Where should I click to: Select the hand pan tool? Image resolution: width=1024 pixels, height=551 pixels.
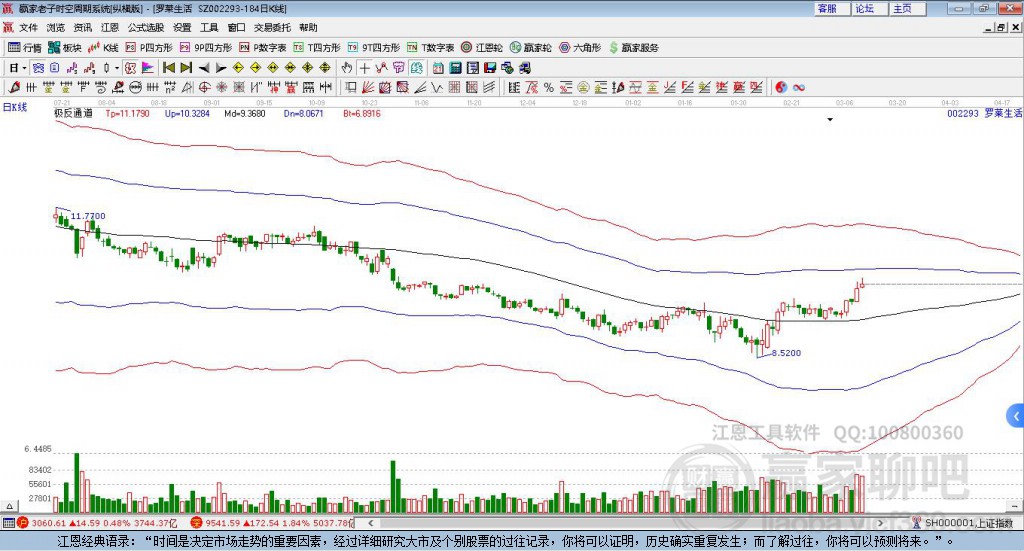(347, 68)
